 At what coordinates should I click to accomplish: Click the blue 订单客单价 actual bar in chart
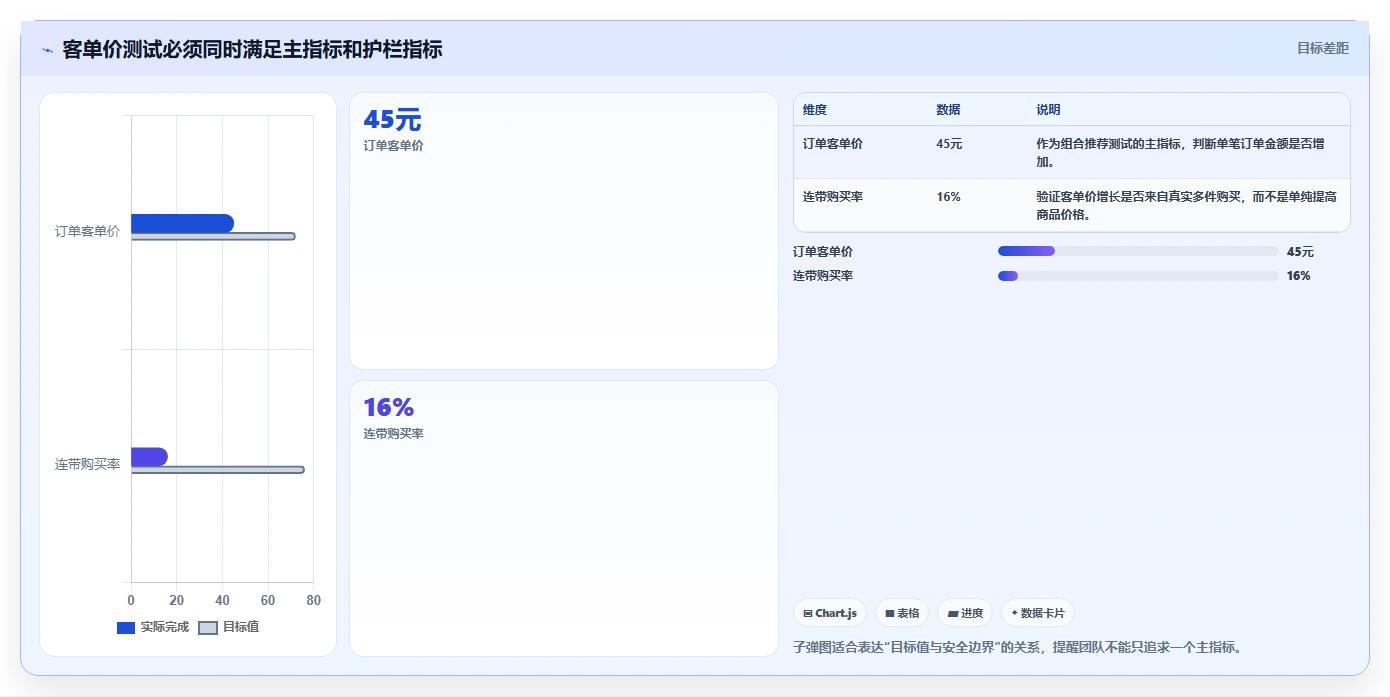(182, 223)
